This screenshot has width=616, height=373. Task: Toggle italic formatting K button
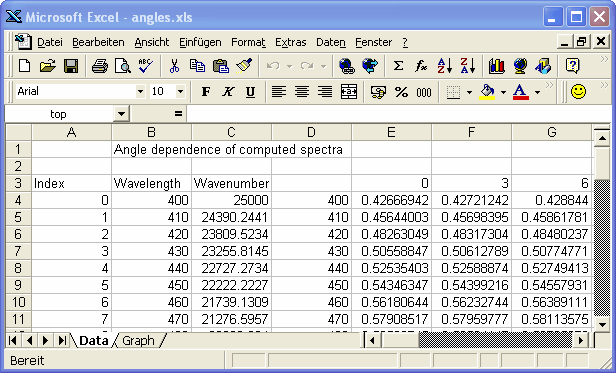click(x=227, y=92)
